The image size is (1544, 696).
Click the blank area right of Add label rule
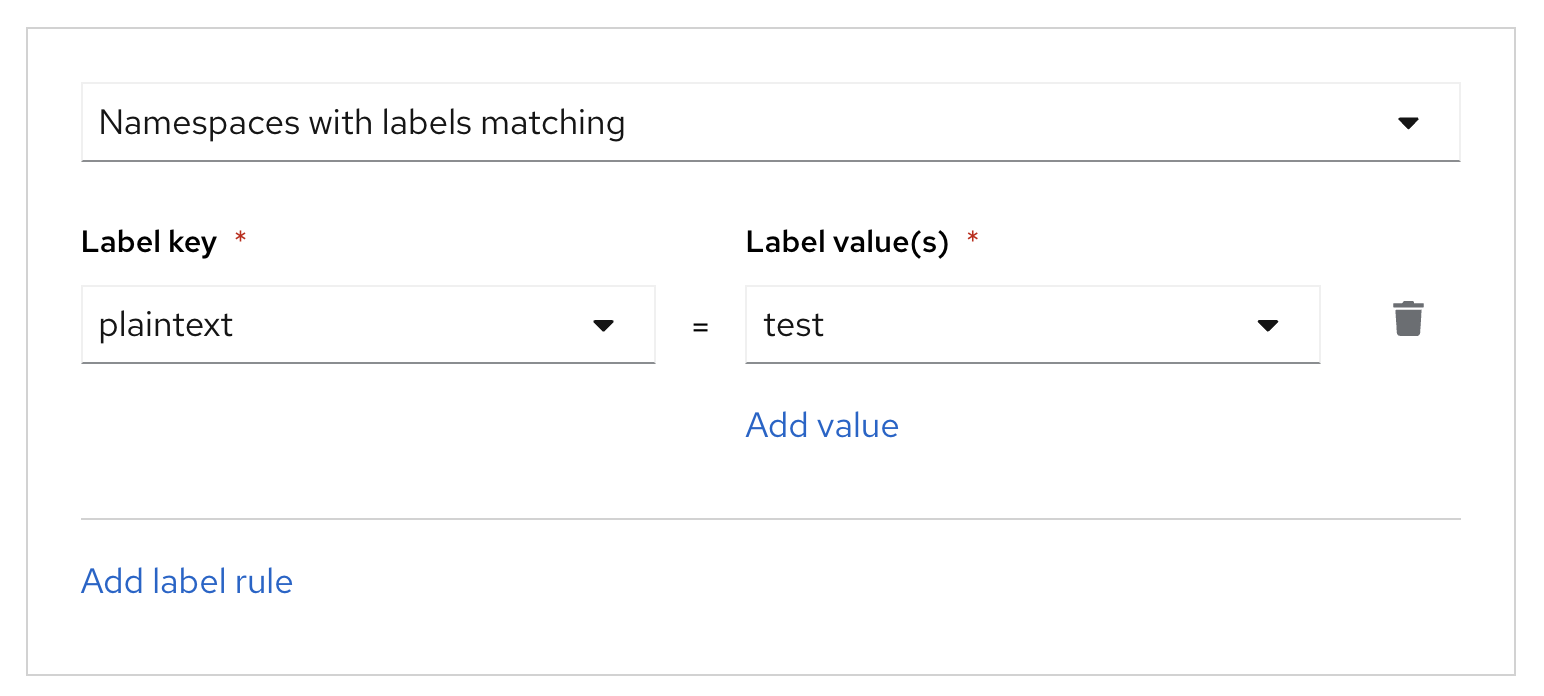pos(800,581)
